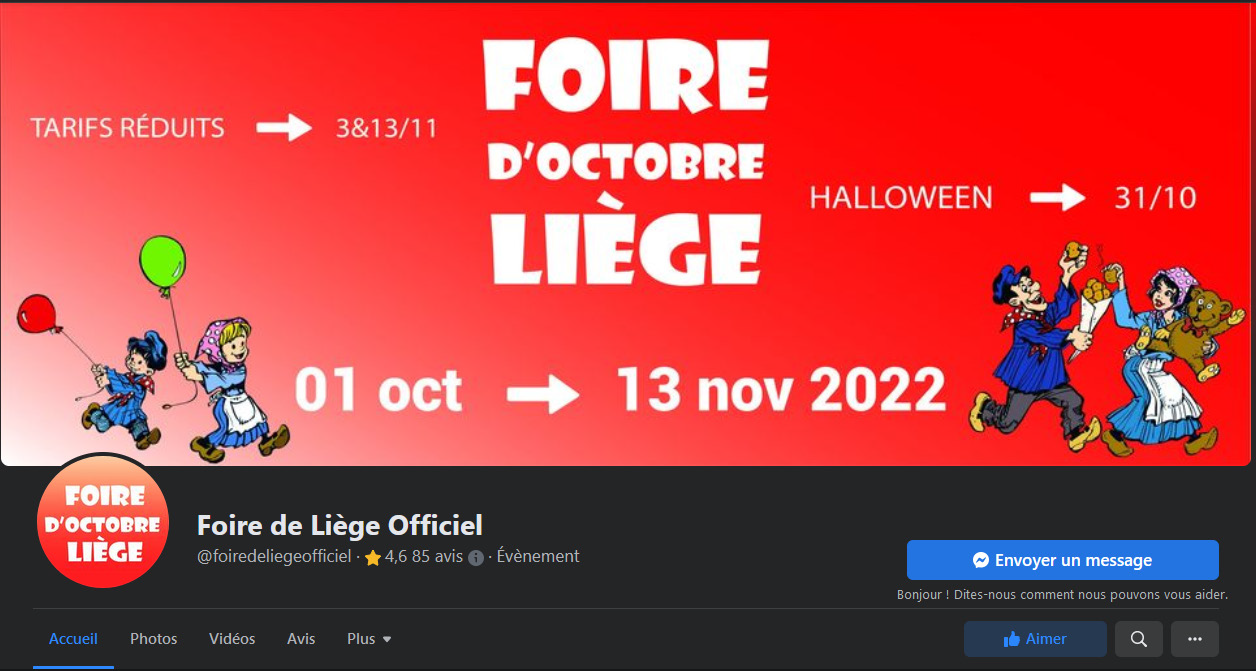Click the page title Foire de Liège Officiel
The image size is (1256, 671).
340,525
